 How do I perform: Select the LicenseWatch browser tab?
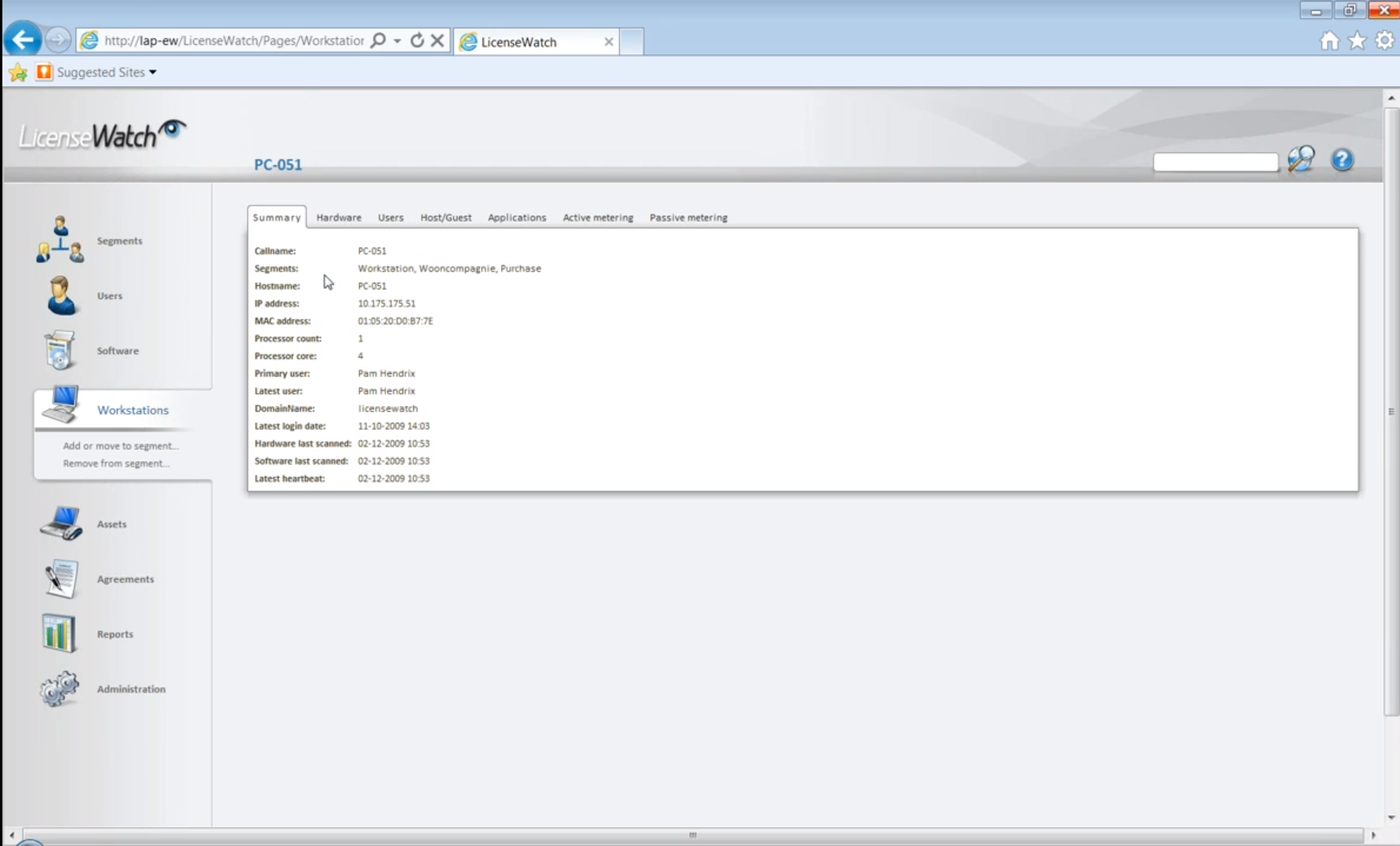536,42
